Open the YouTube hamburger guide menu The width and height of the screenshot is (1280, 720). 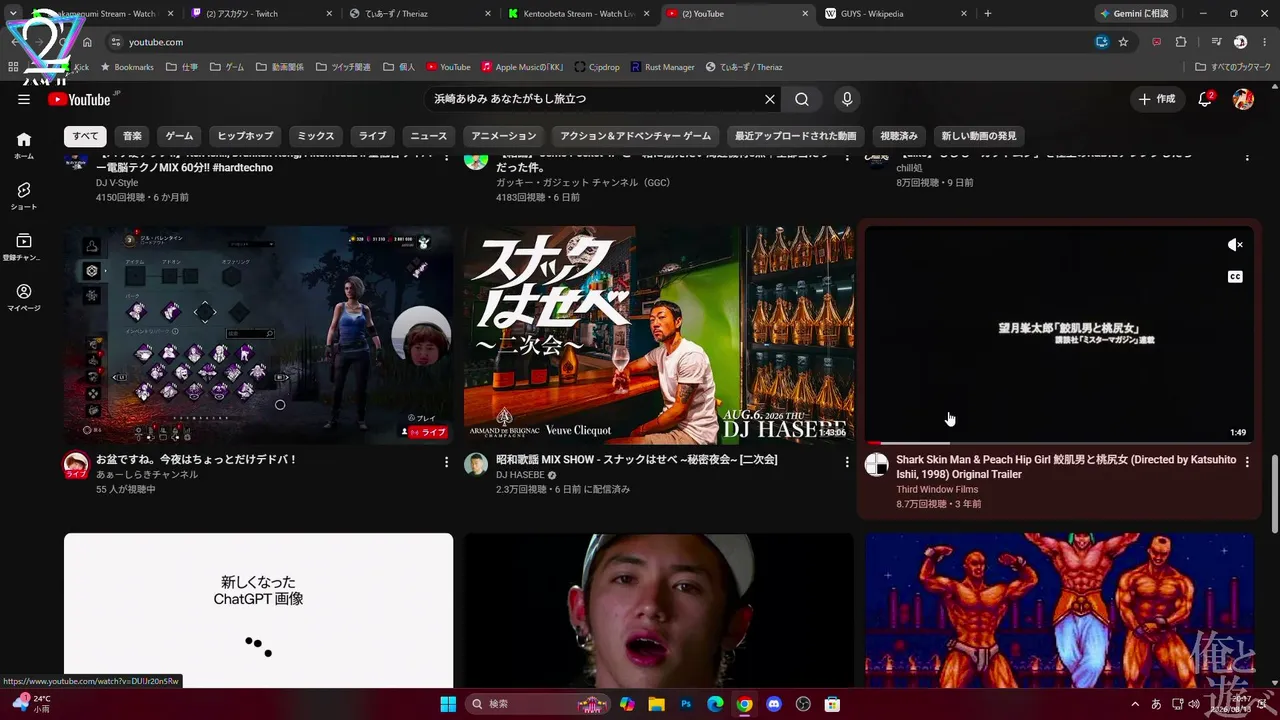click(x=24, y=99)
